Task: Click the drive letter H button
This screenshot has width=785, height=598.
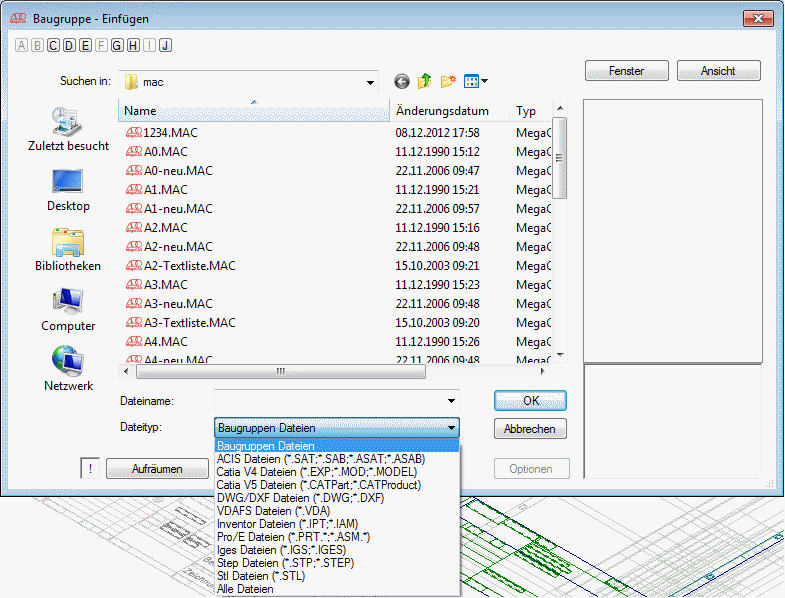Action: 133,46
